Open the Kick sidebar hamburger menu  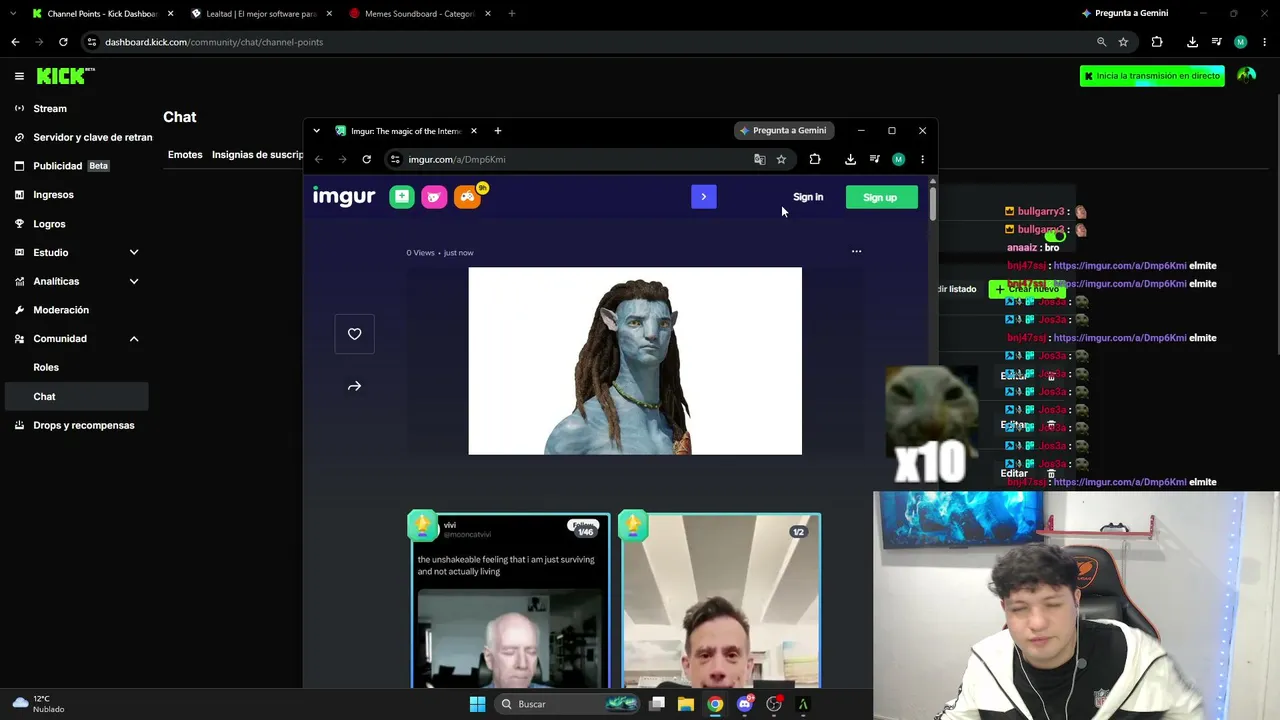click(19, 76)
